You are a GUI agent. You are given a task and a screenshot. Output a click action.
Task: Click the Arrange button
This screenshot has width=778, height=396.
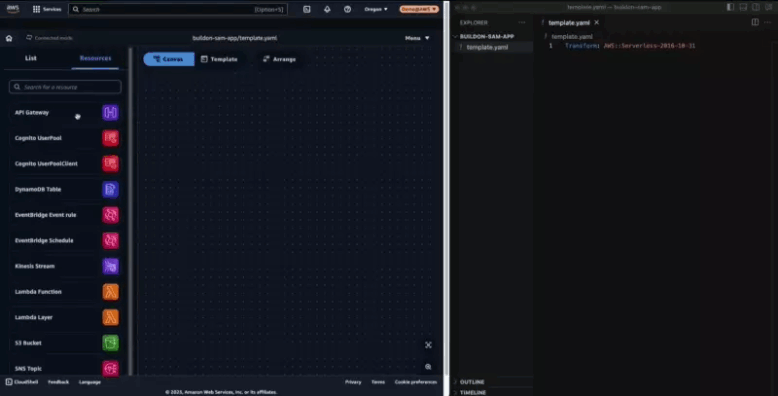(279, 59)
